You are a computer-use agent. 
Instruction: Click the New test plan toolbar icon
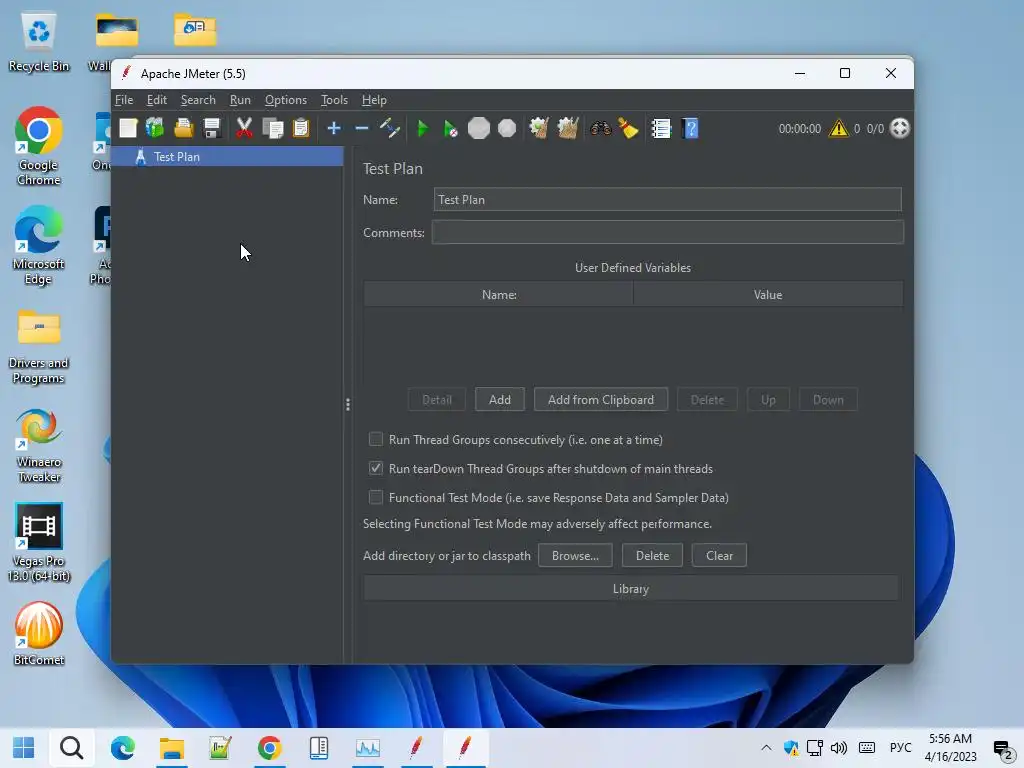pyautogui.click(x=128, y=128)
